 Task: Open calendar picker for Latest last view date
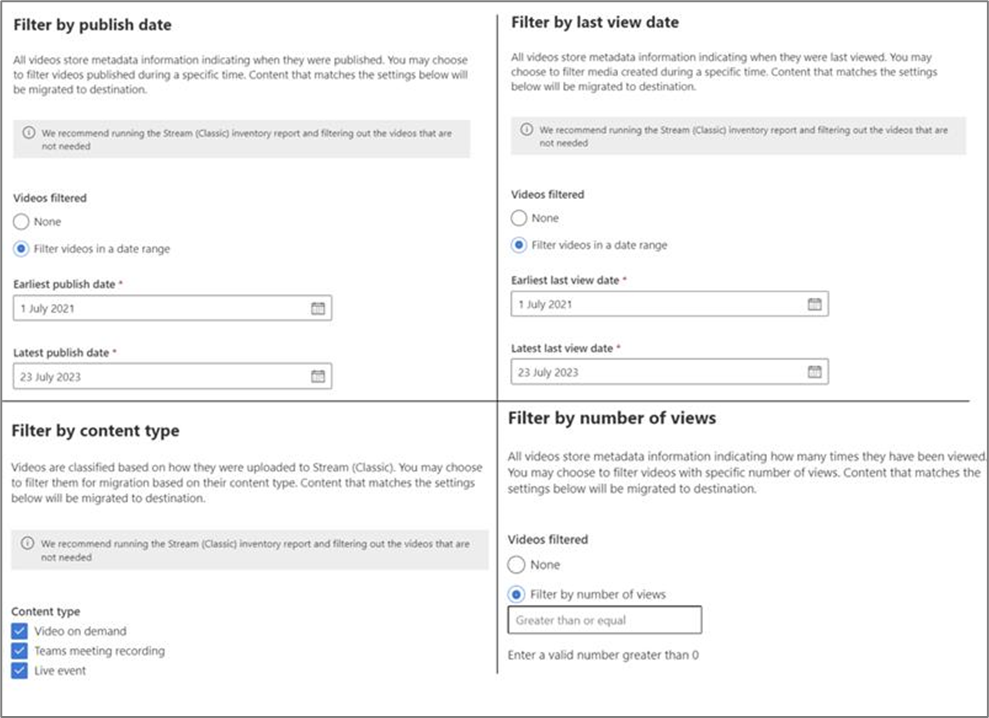pos(814,372)
